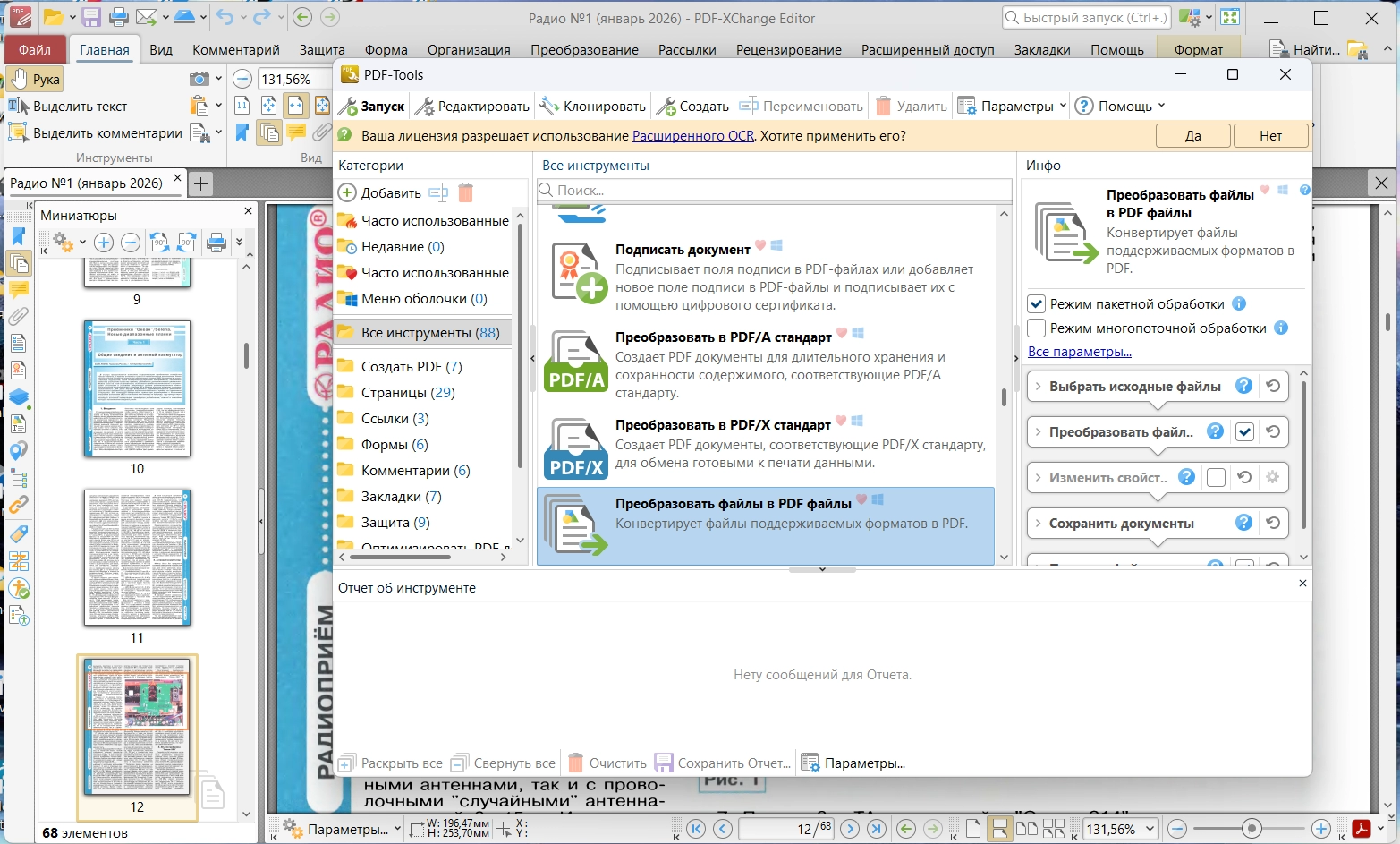Open the Comments pane from the left sidebar
The height and width of the screenshot is (844, 1400).
tap(19, 290)
